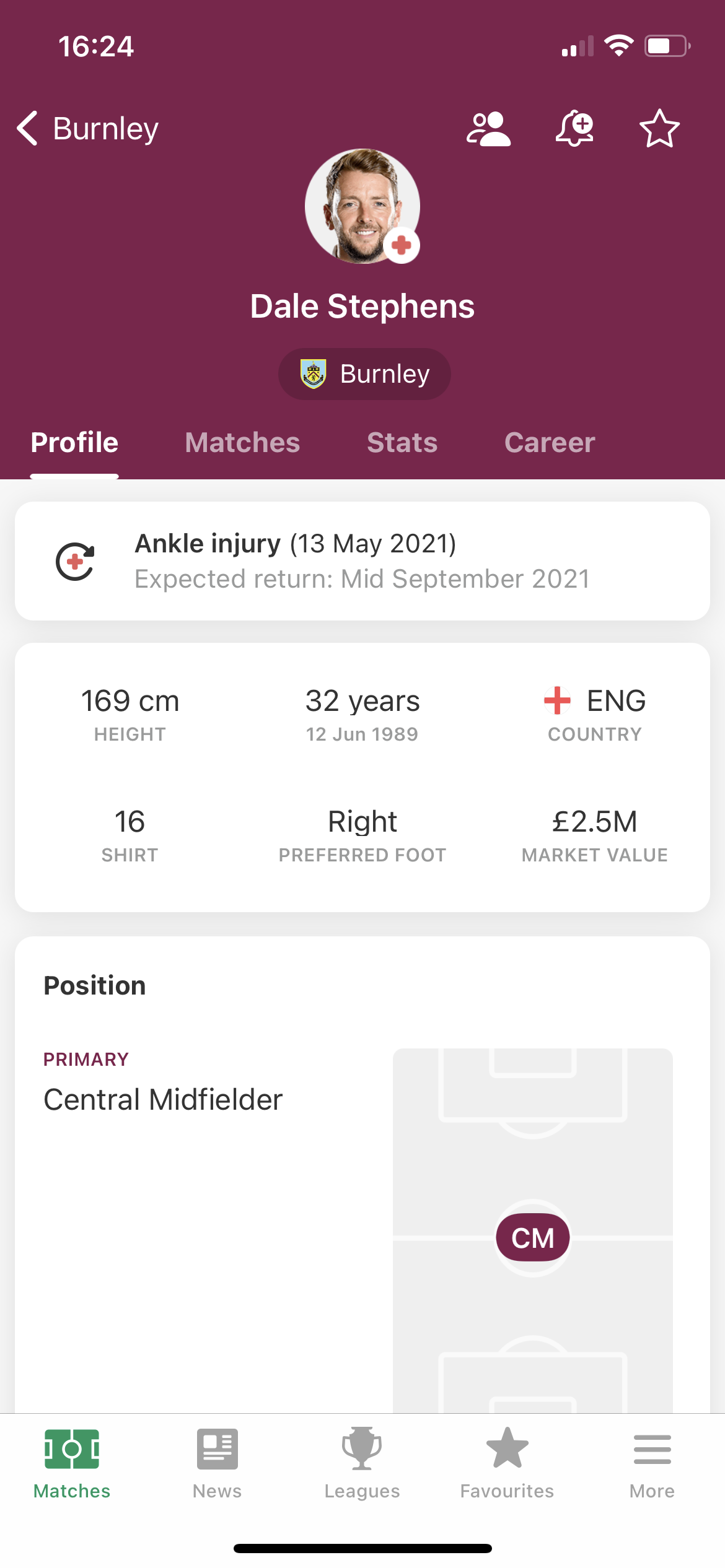Open the Burnley club badge pill
This screenshot has height=1568, width=725.
[x=364, y=374]
